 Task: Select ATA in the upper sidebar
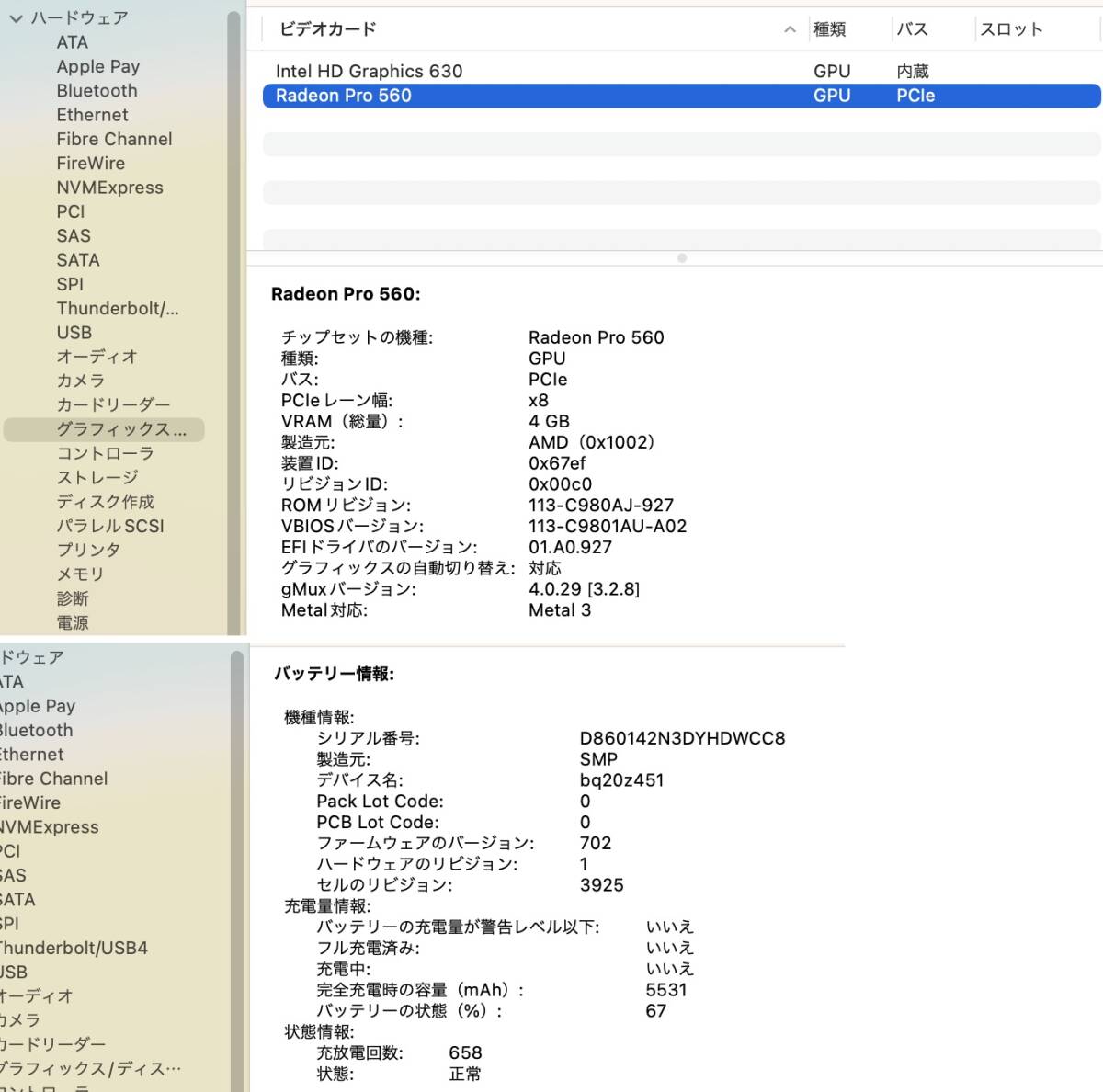point(73,42)
